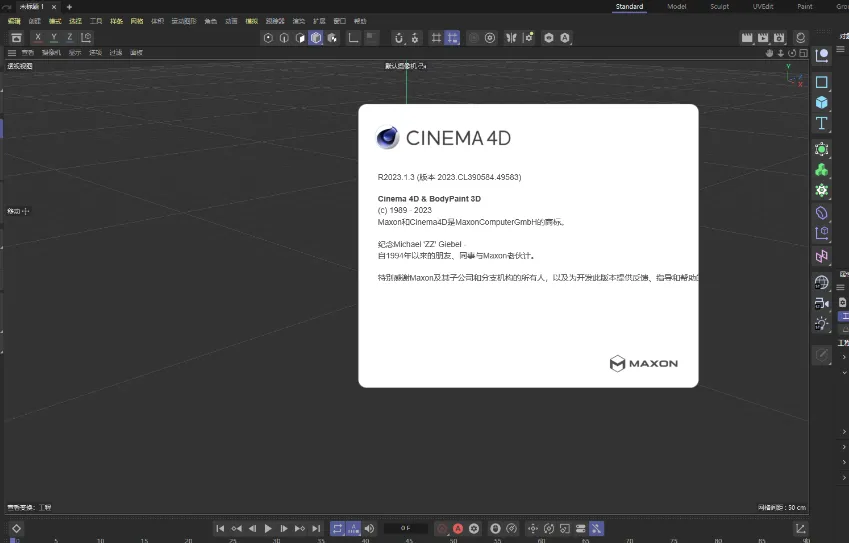
Task: Go to the start of animation
Action: coord(220,528)
